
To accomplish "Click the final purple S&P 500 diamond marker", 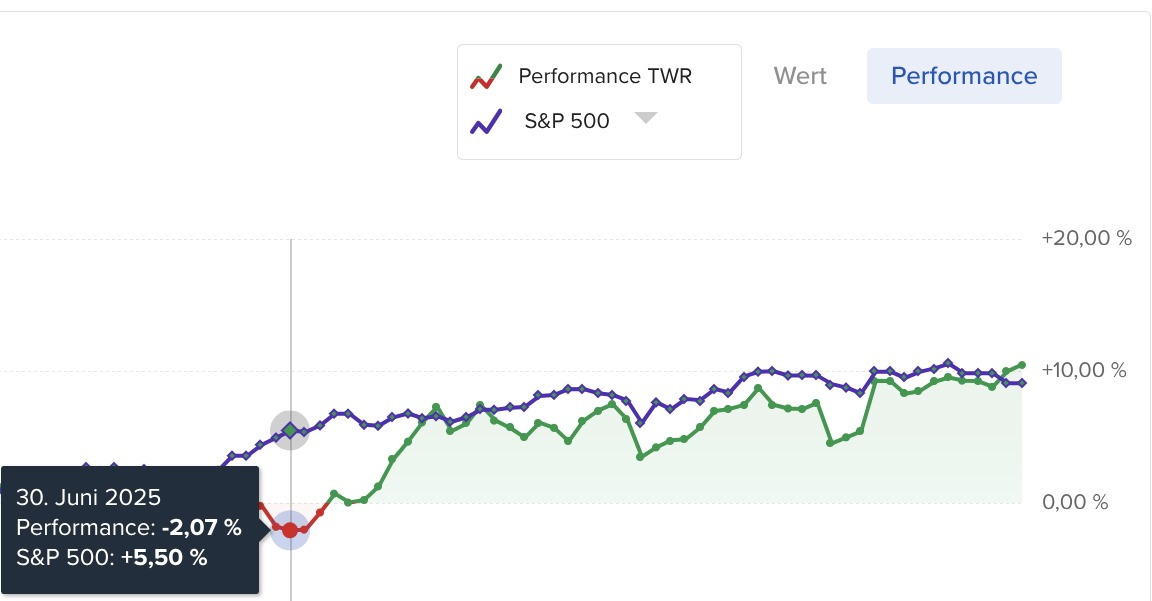I will pos(1021,383).
